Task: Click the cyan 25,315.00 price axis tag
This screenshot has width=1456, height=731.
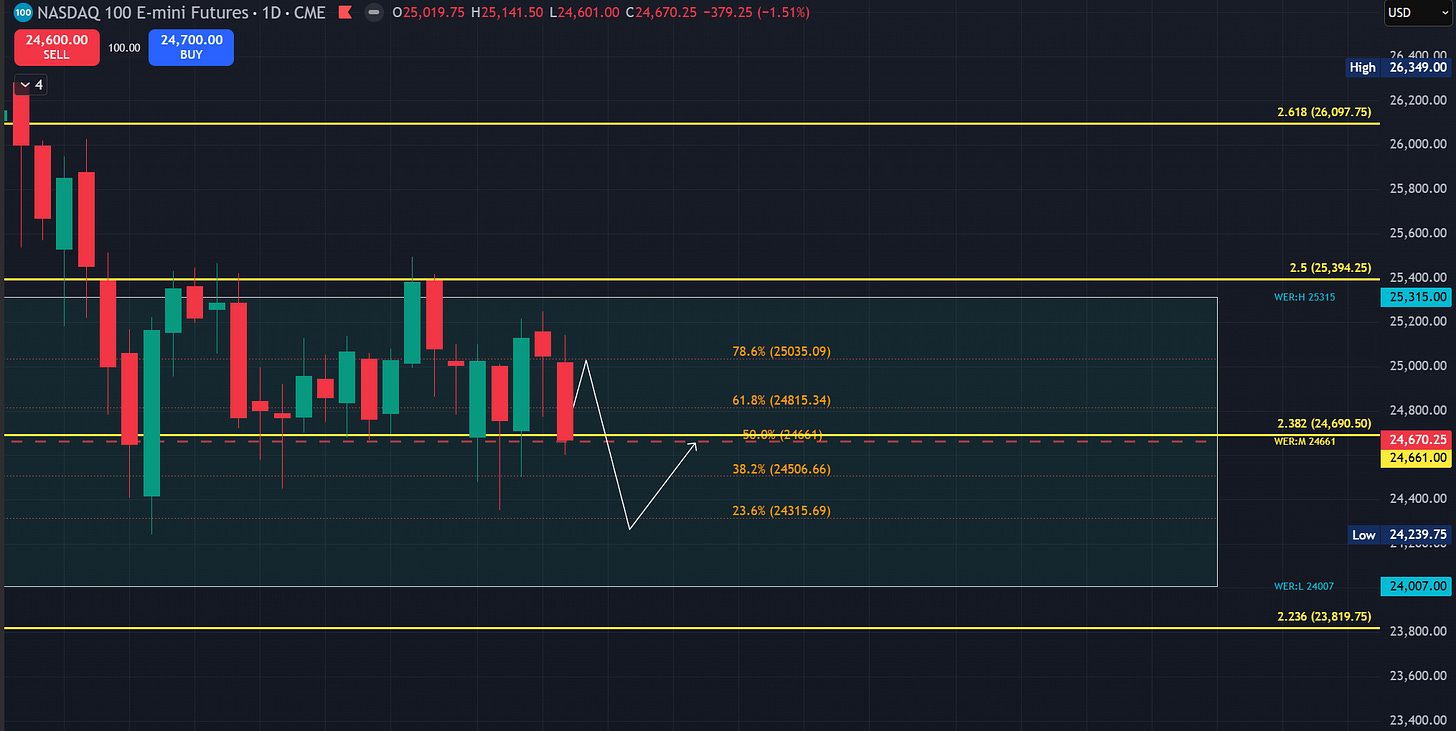Action: pyautogui.click(x=1416, y=297)
